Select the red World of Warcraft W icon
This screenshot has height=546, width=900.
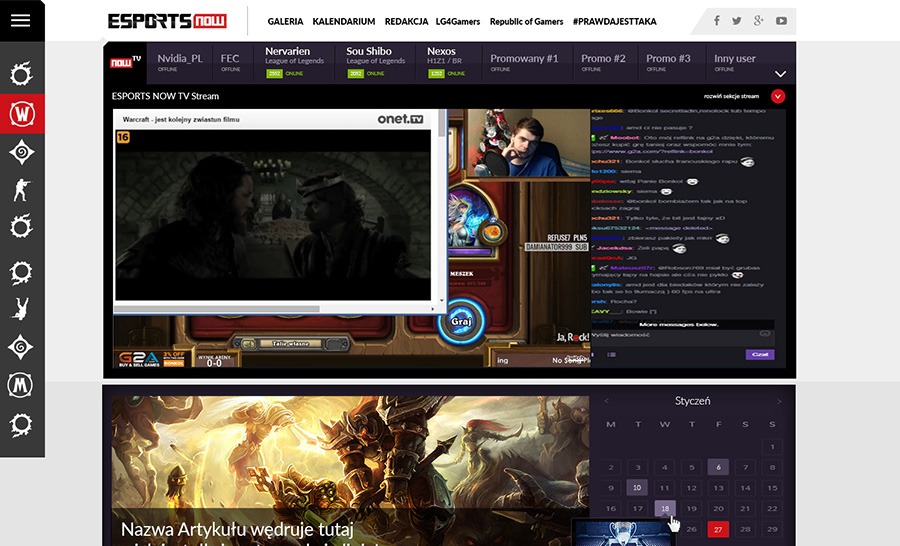tap(22, 114)
